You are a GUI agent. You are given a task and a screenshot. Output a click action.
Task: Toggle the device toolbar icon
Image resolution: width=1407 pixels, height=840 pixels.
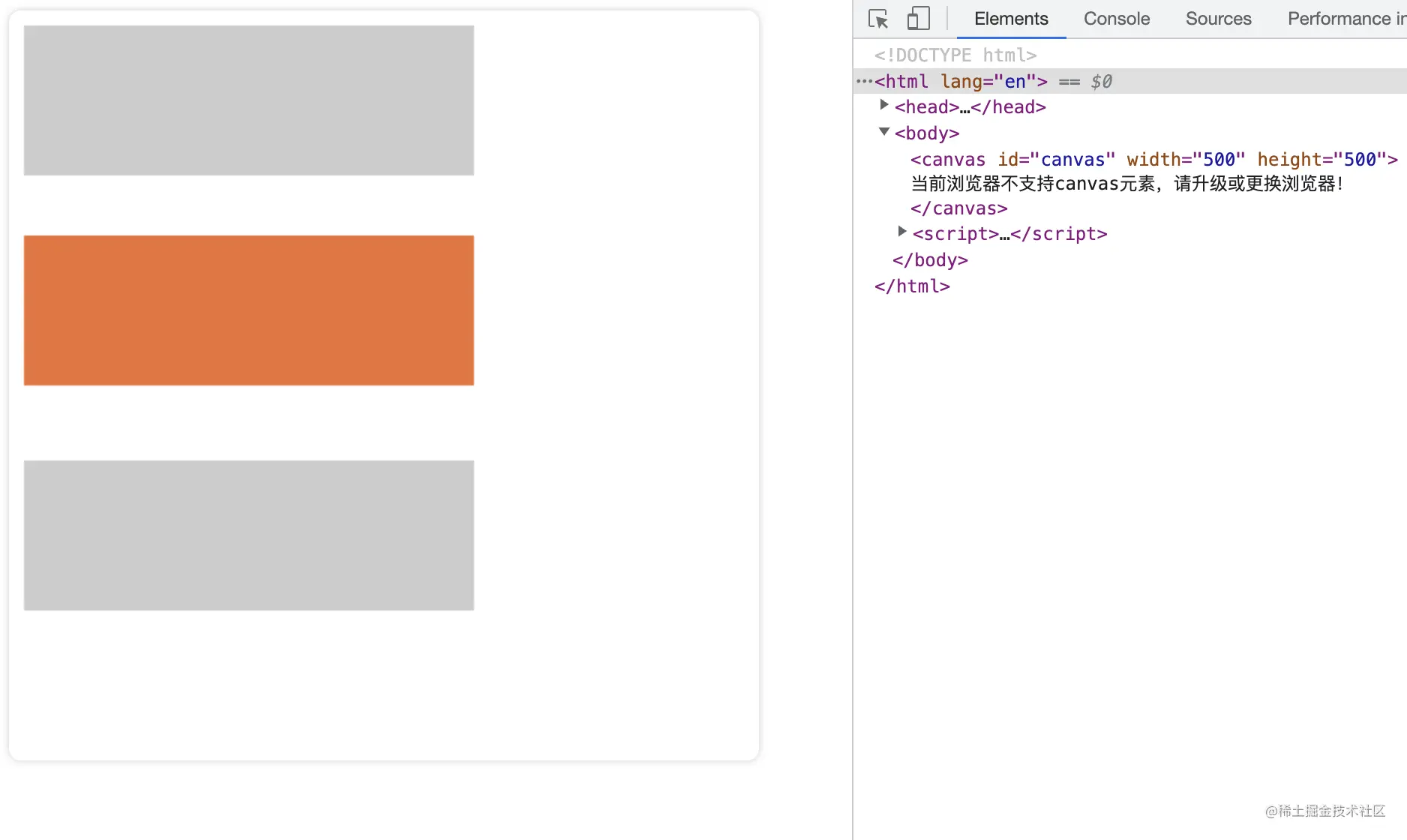click(918, 19)
